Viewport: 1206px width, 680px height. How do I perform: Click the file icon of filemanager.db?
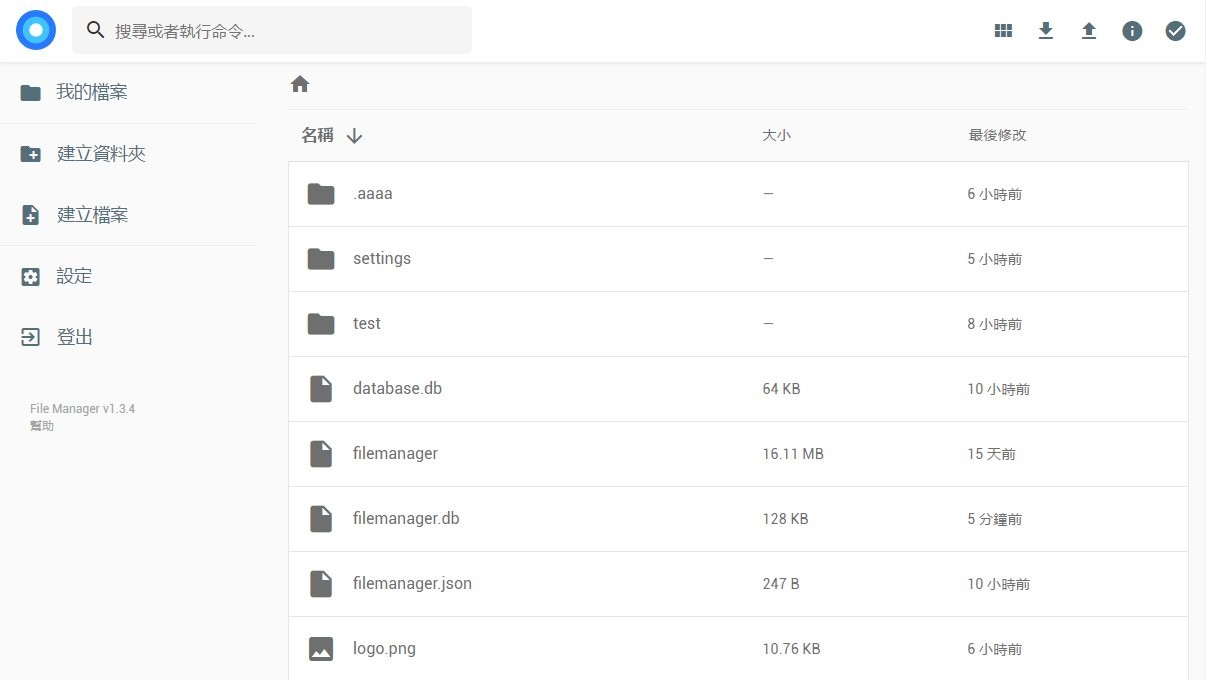[321, 519]
